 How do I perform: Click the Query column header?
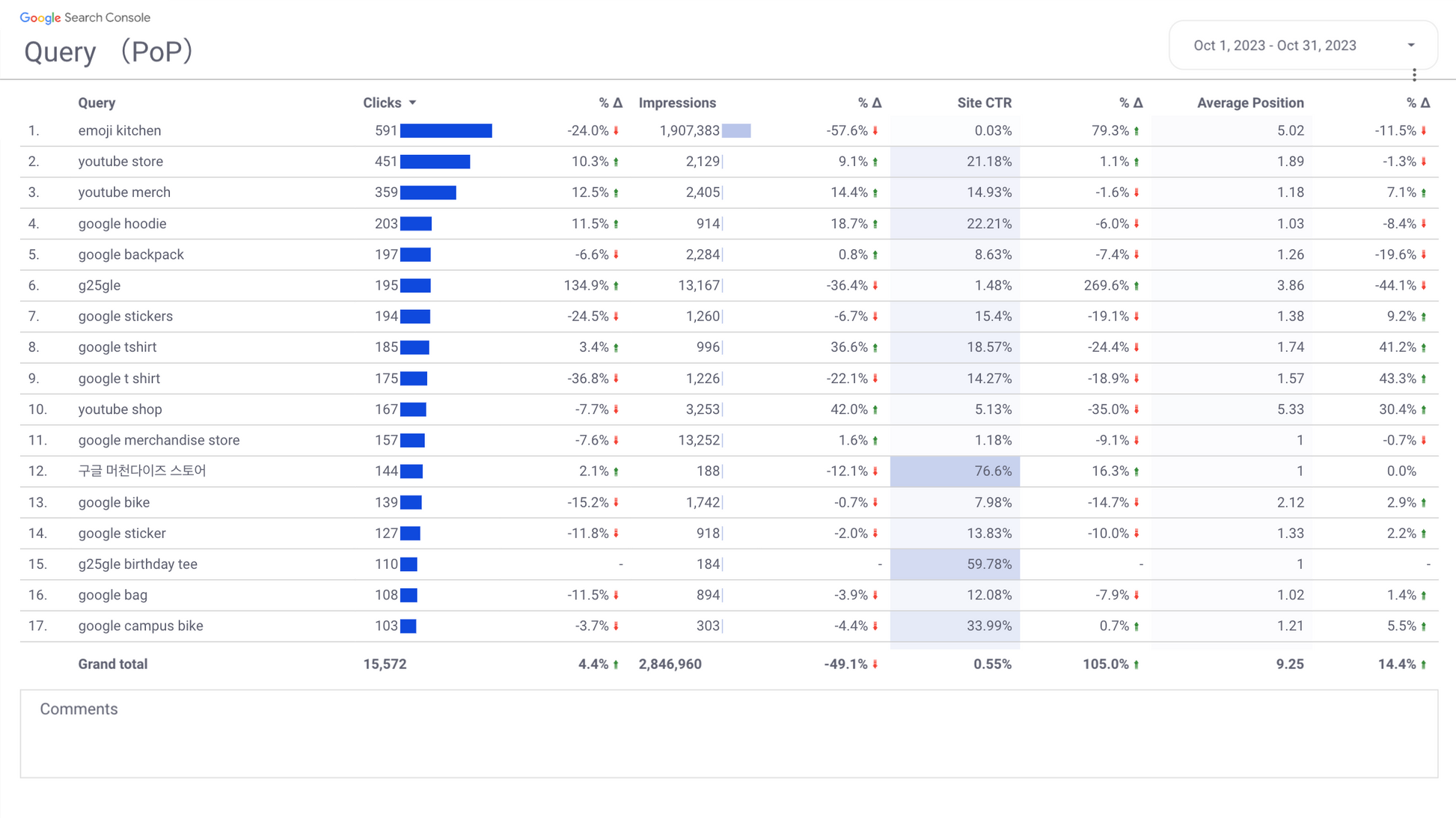(x=97, y=103)
